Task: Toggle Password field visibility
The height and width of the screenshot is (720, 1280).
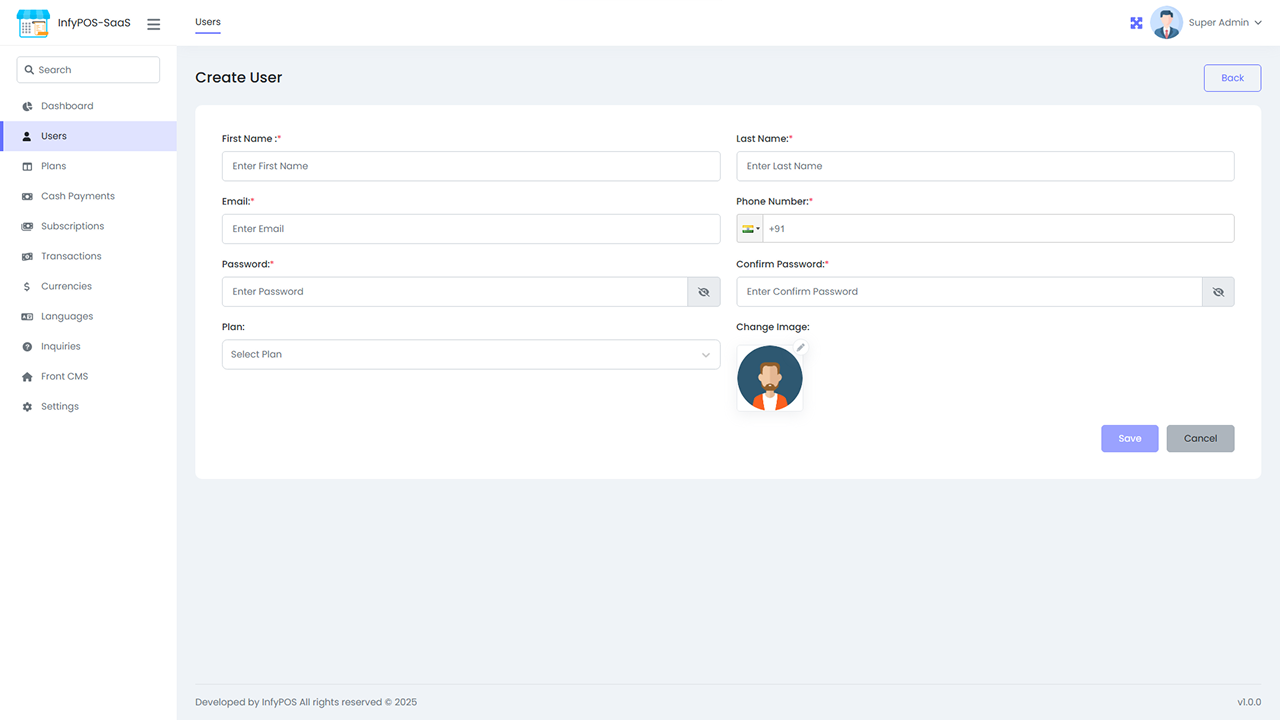Action: (x=704, y=291)
